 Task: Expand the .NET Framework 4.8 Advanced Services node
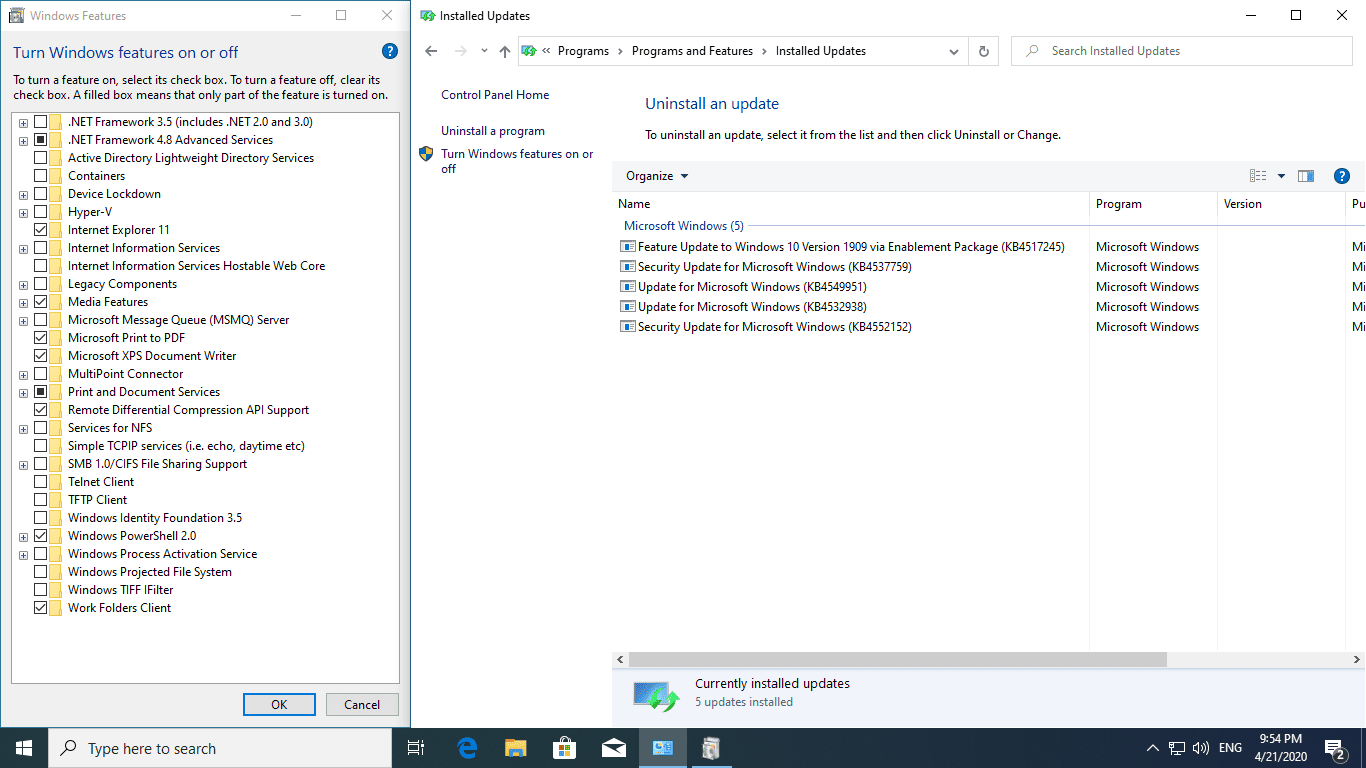[x=23, y=141]
